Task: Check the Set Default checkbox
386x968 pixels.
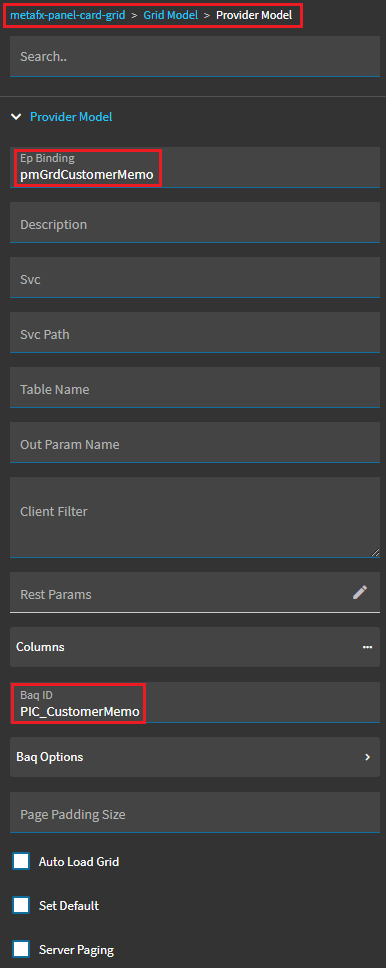Action: click(22, 906)
